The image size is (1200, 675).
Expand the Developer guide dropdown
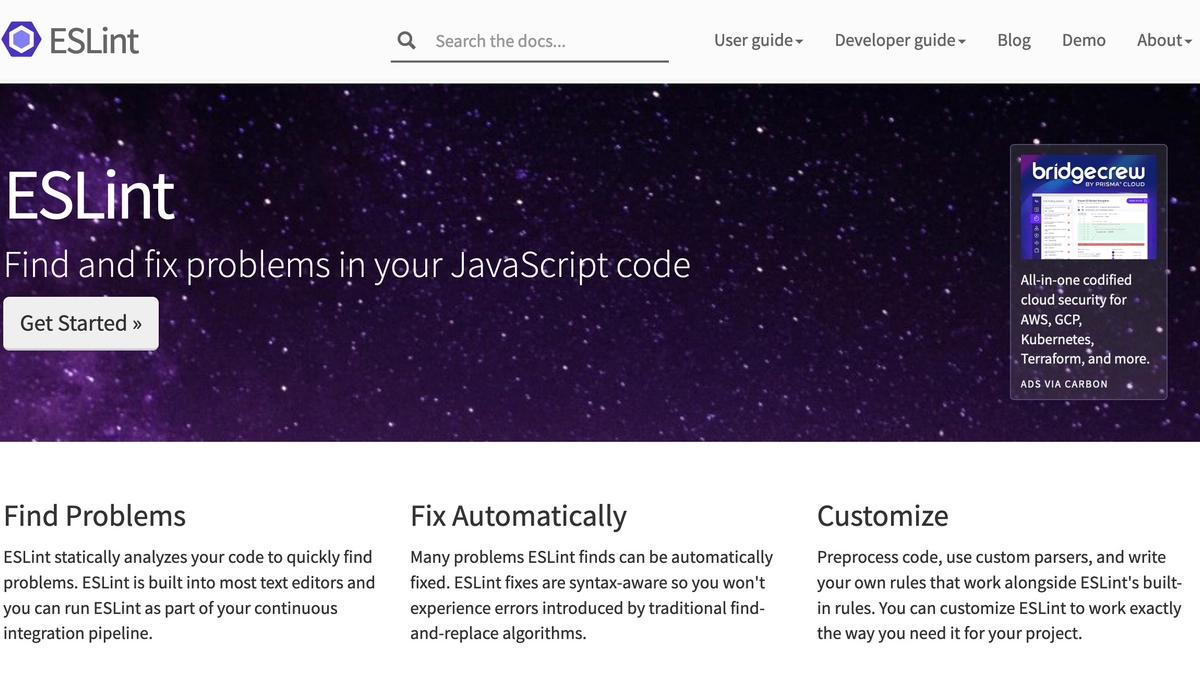[899, 40]
